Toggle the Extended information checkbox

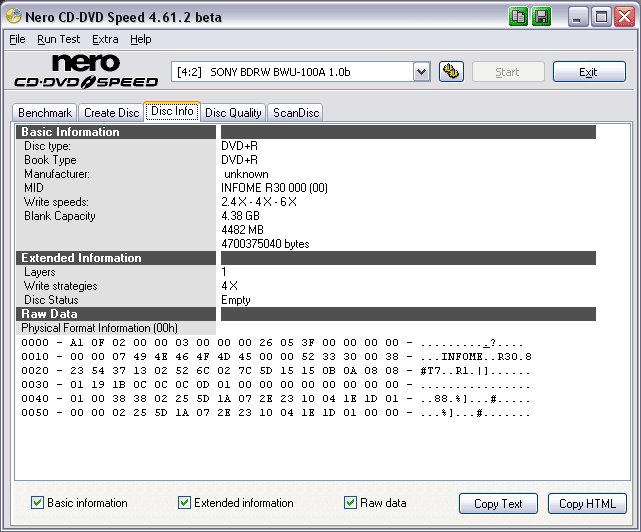[x=184, y=503]
